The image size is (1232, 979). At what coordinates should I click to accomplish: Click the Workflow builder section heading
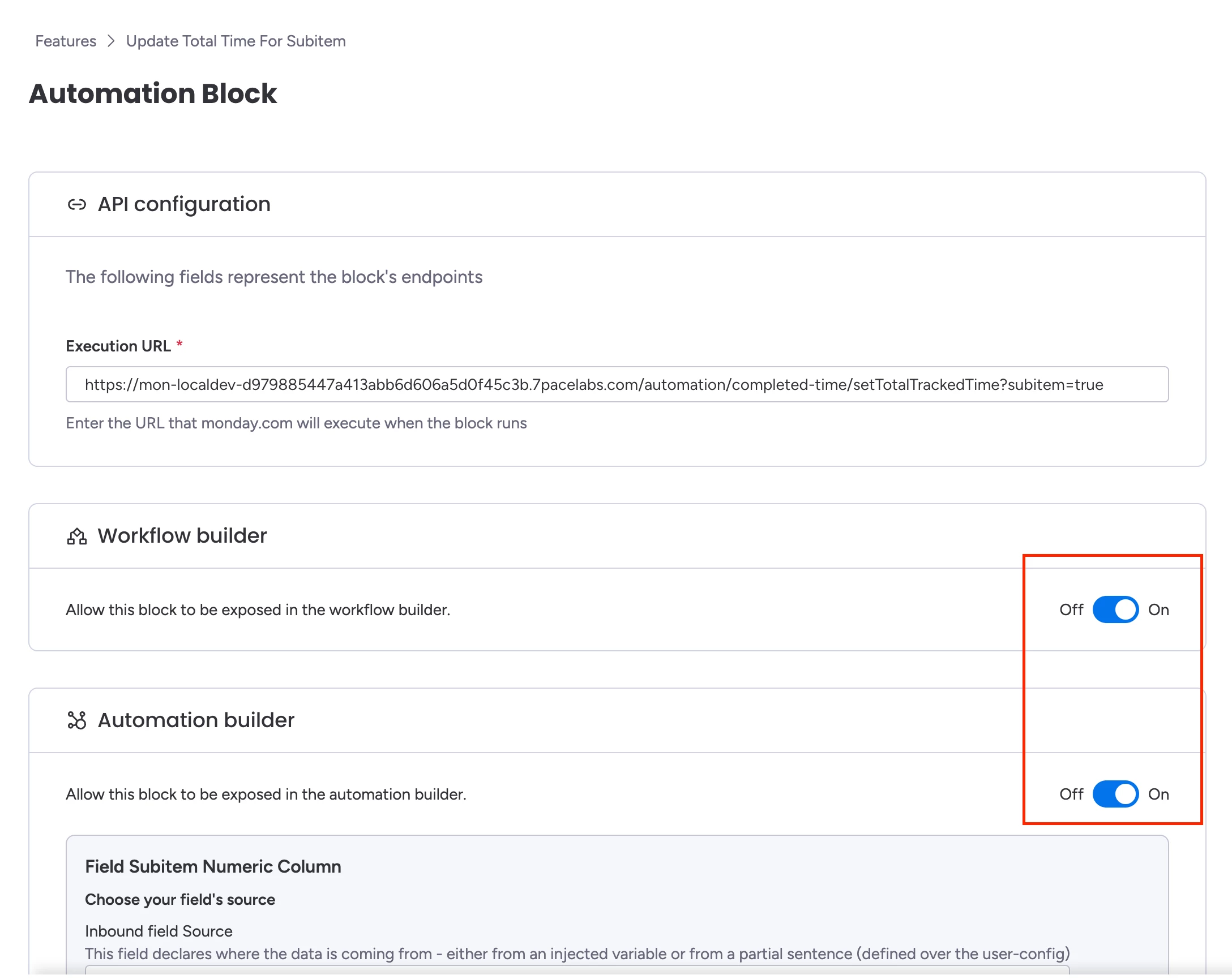[x=182, y=536]
